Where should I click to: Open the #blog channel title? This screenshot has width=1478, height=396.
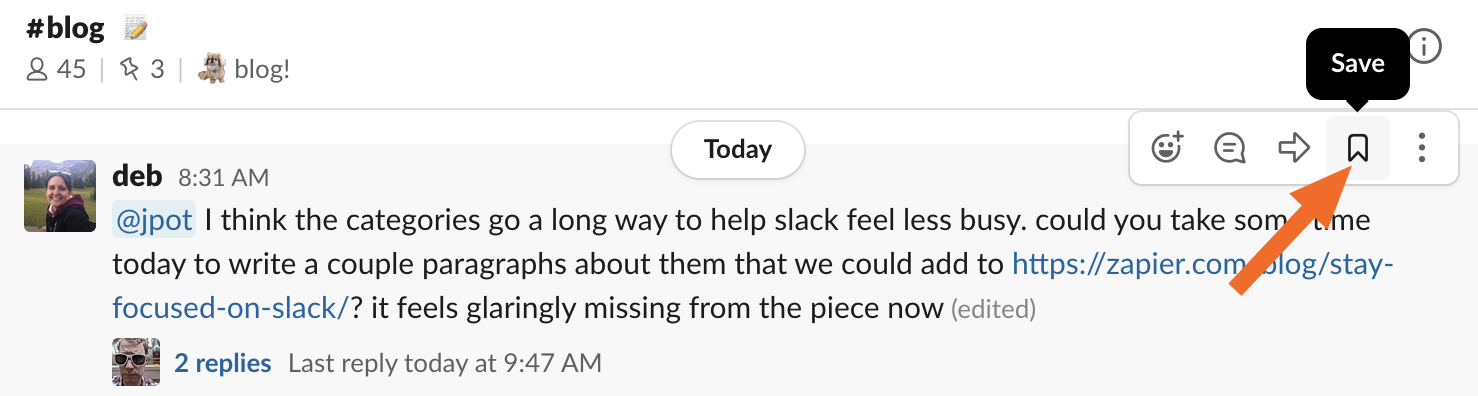(66, 28)
